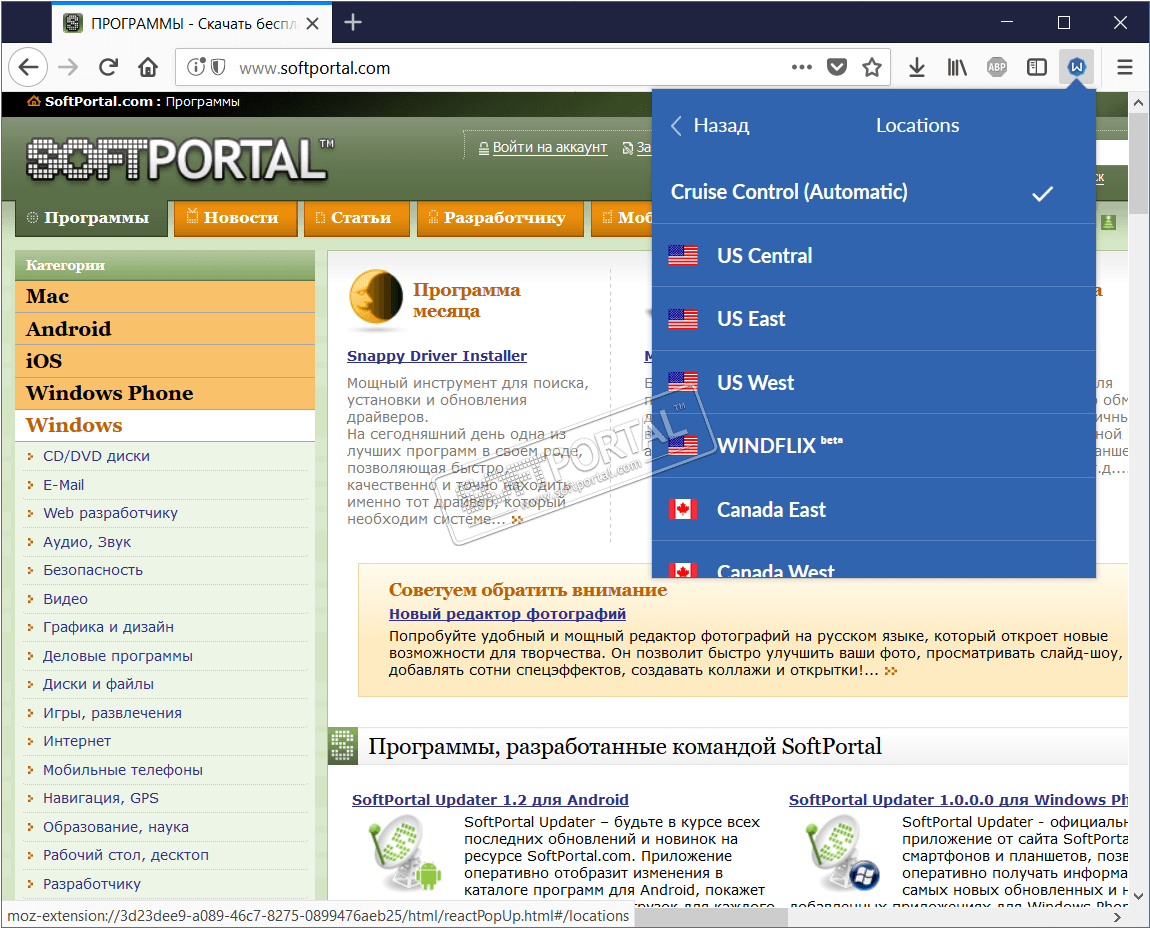Open the Snappy Driver Installer link
1150x928 pixels.
coord(436,356)
